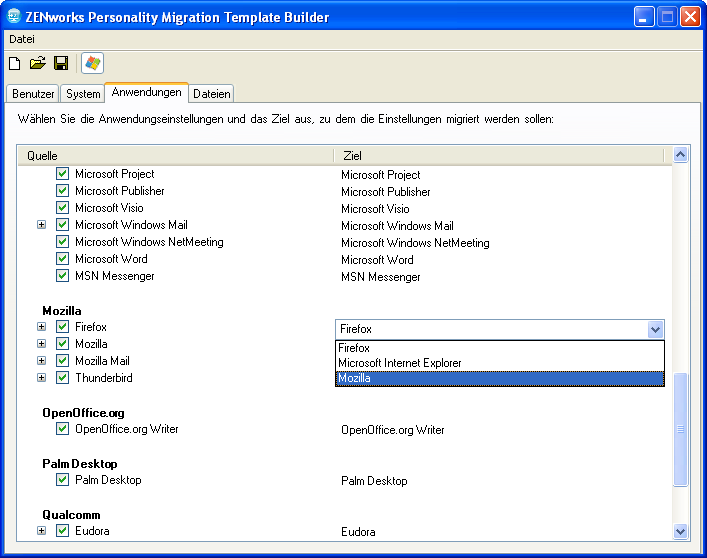Switch to the Benutzer tab

point(33,94)
